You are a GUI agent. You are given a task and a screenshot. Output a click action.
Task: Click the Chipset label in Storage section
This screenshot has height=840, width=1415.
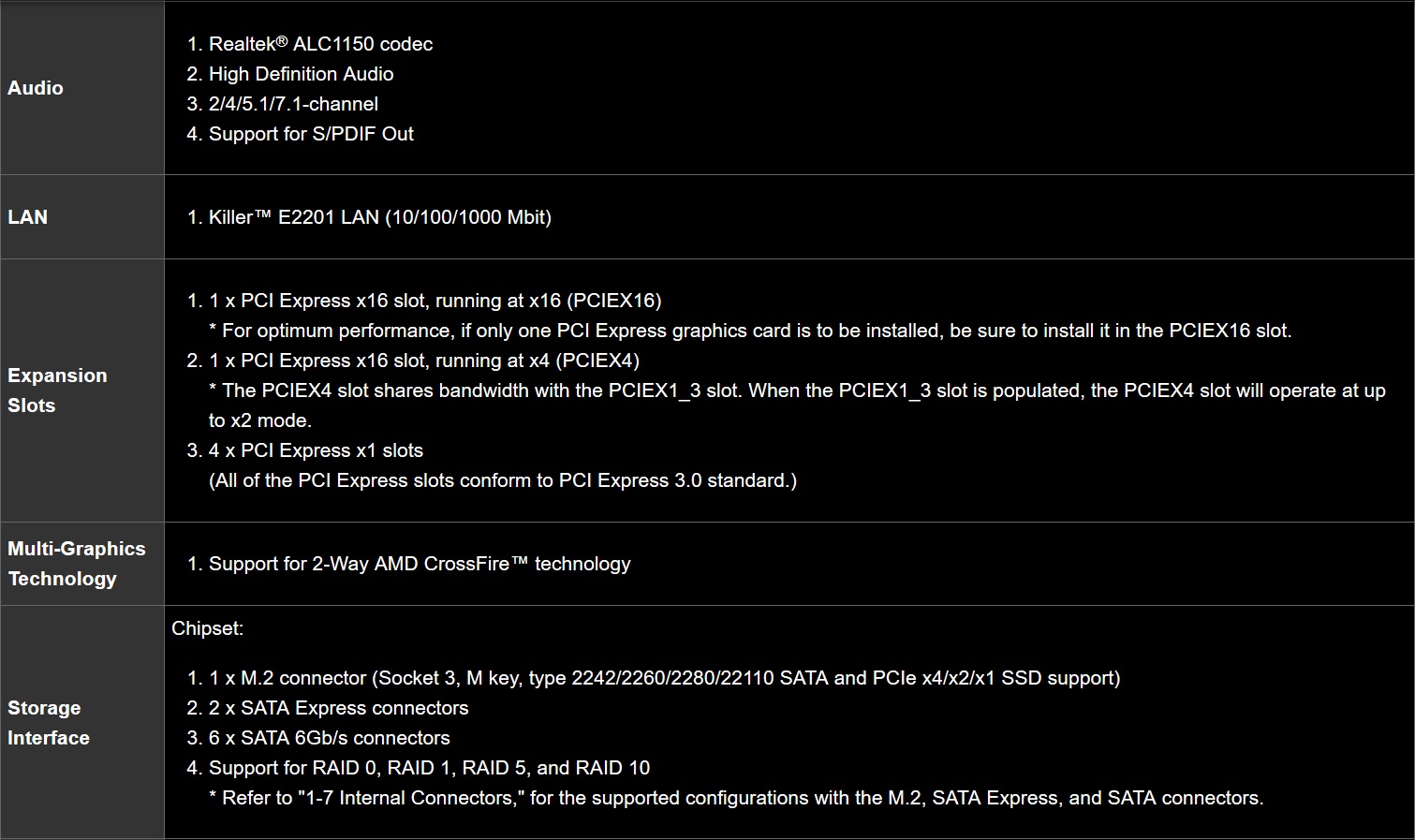(x=207, y=628)
